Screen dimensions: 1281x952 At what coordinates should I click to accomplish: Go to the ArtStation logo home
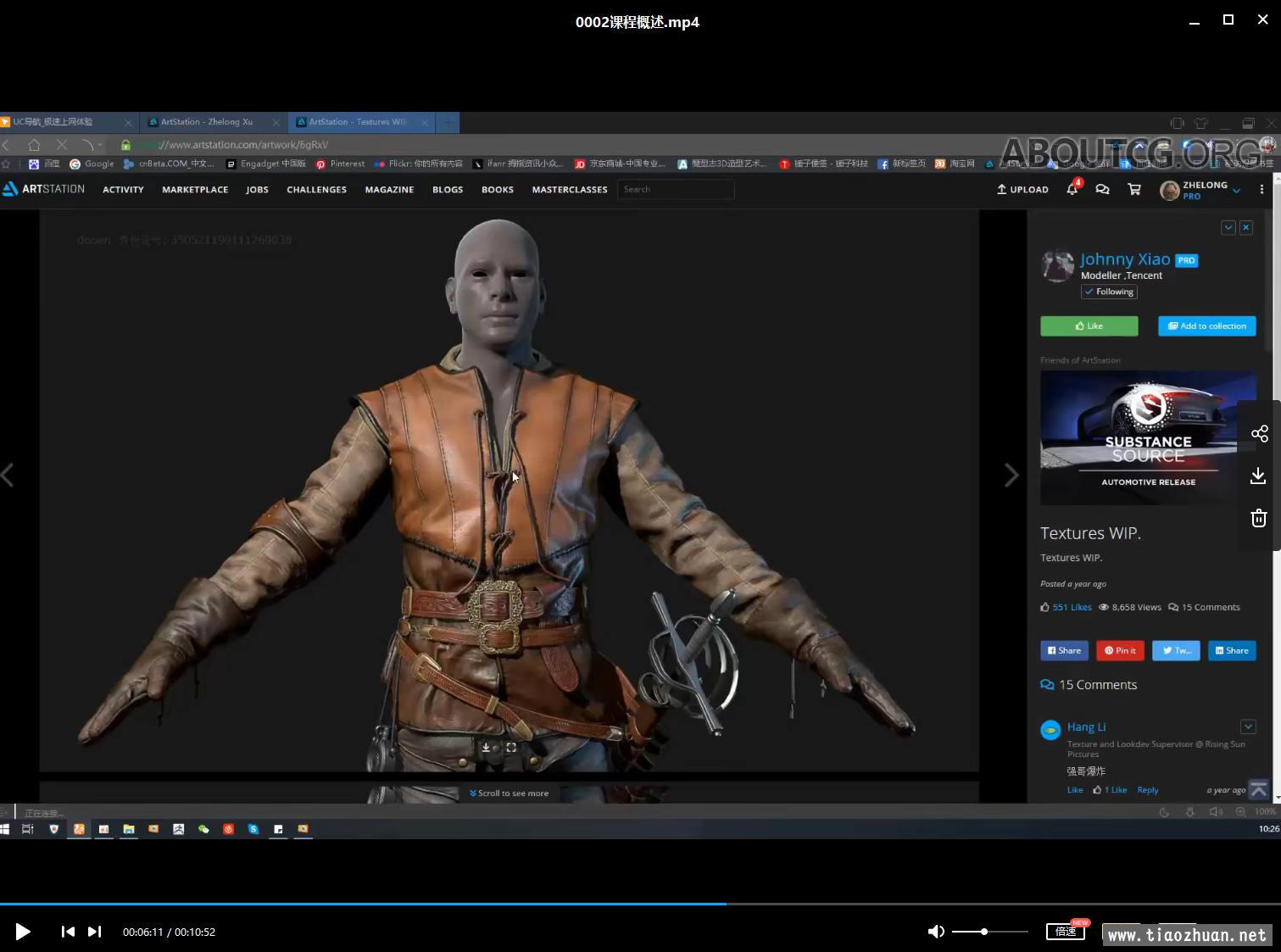[x=44, y=189]
